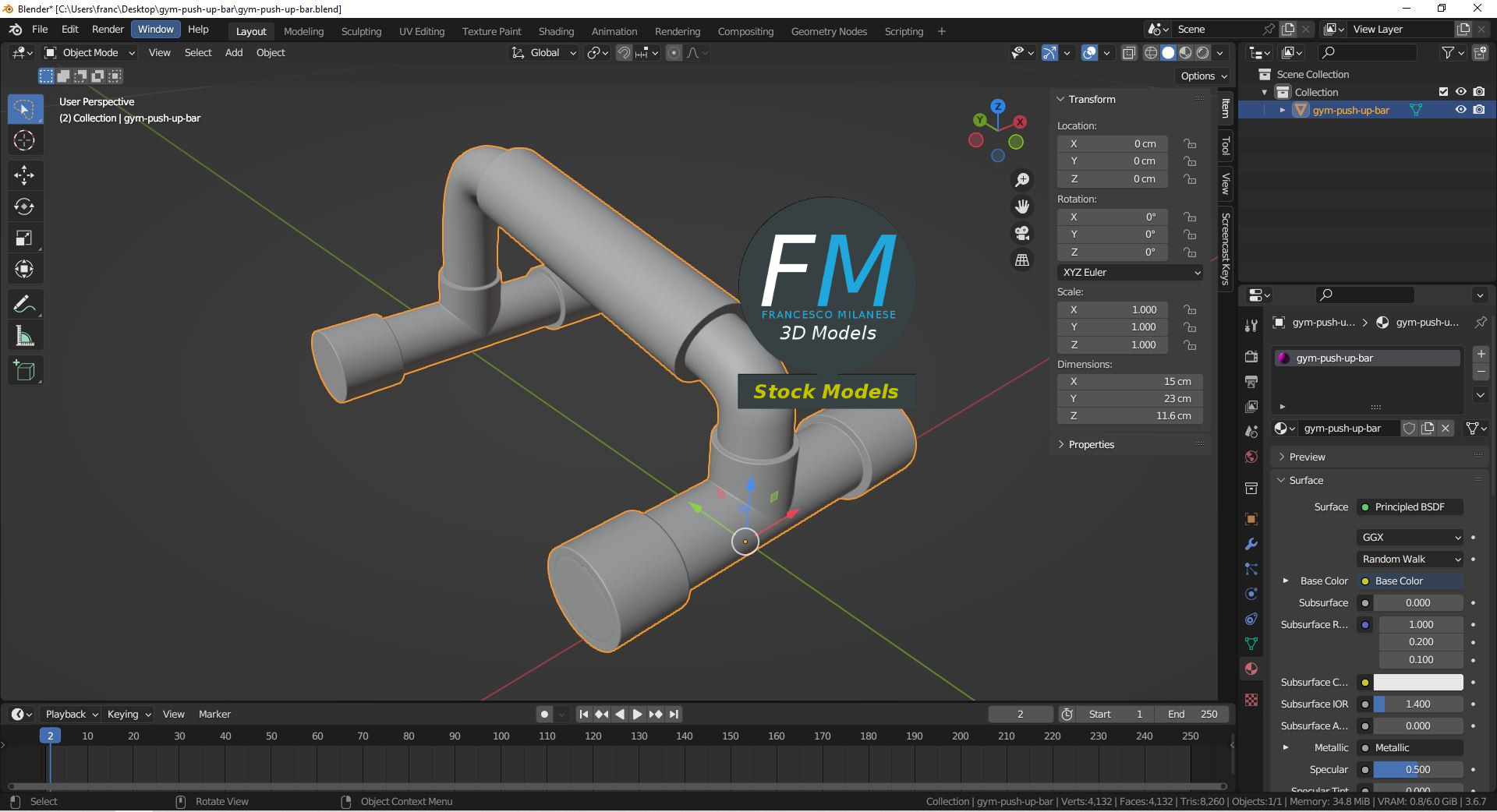The width and height of the screenshot is (1497, 812).
Task: Click the Options button in viewport
Action: tap(1204, 76)
